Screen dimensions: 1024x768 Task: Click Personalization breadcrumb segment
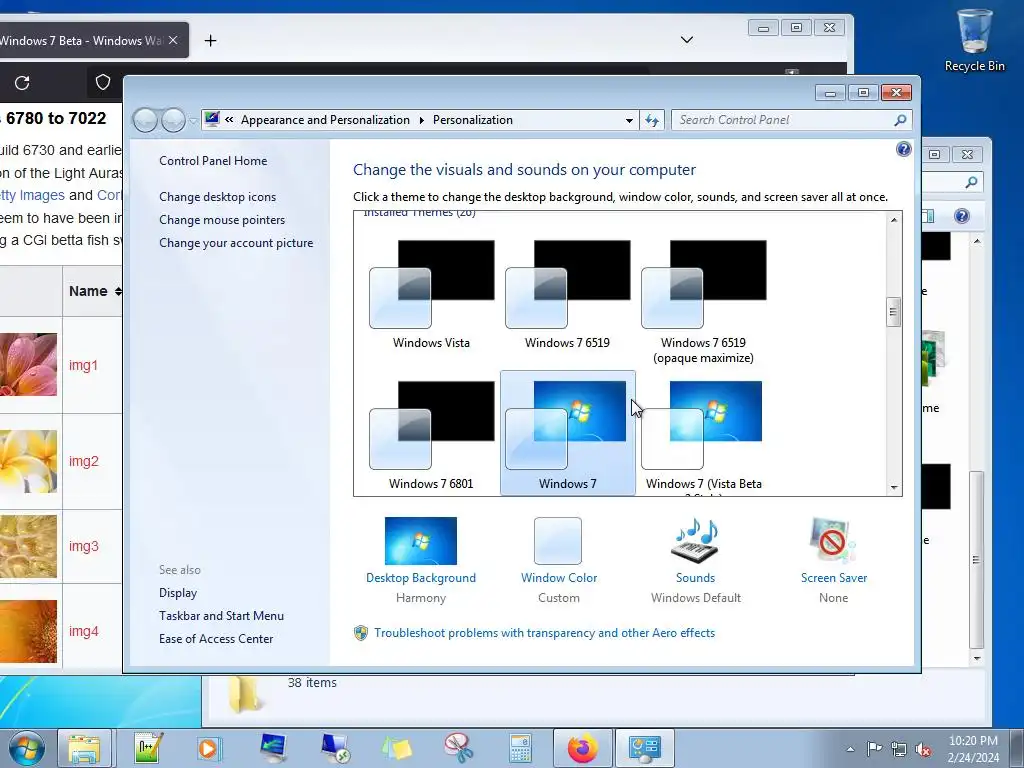(x=473, y=120)
